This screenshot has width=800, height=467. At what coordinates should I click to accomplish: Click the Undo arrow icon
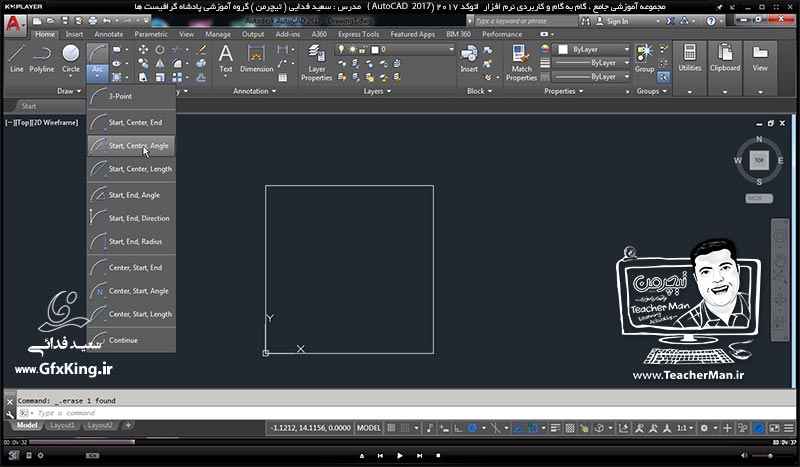click(106, 21)
